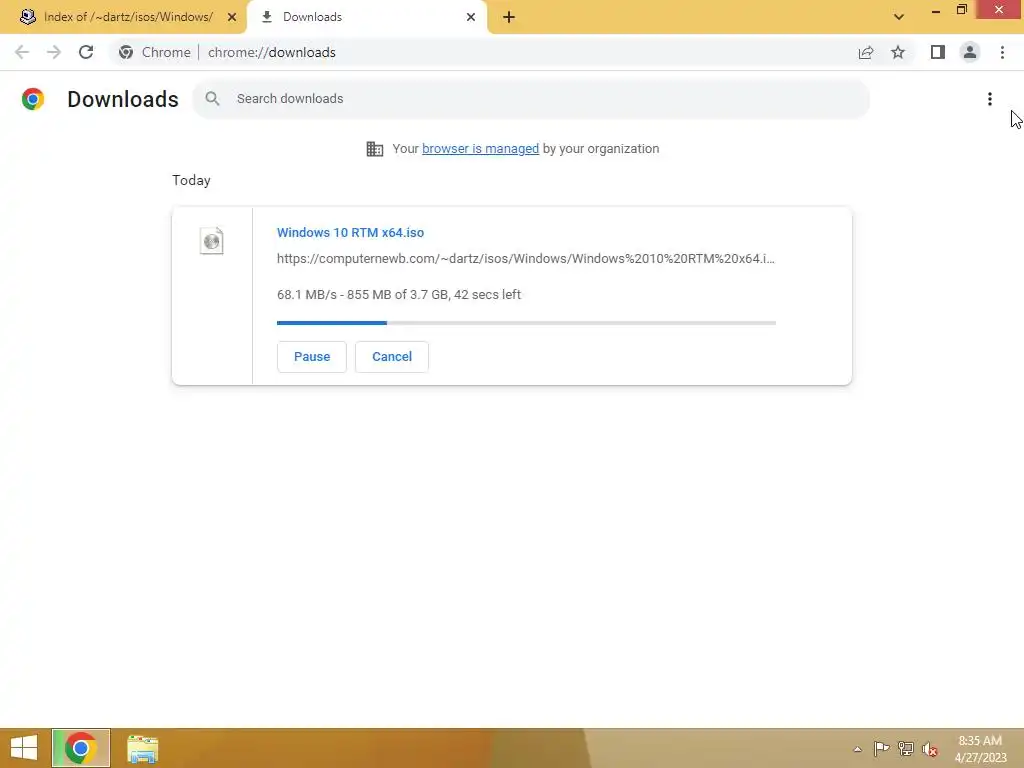This screenshot has height=768, width=1024.
Task: Bookmark this tab with the star icon
Action: (898, 52)
